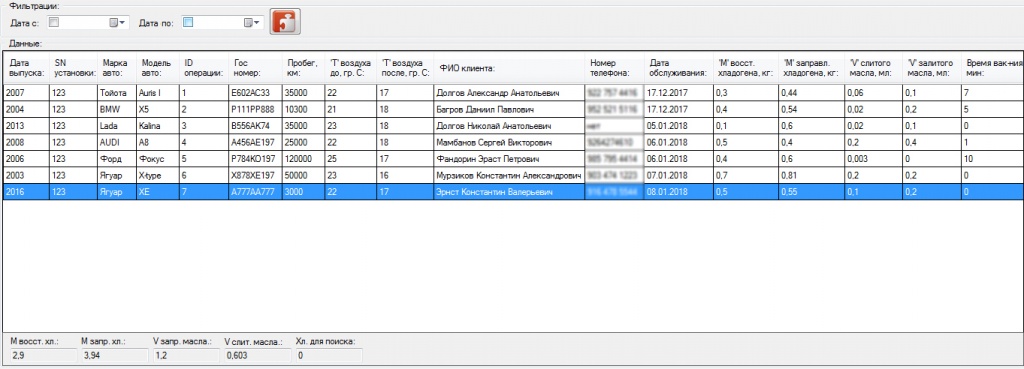1024x369 pixels.
Task: Select plate number 'A777AA777'
Action: (255, 191)
